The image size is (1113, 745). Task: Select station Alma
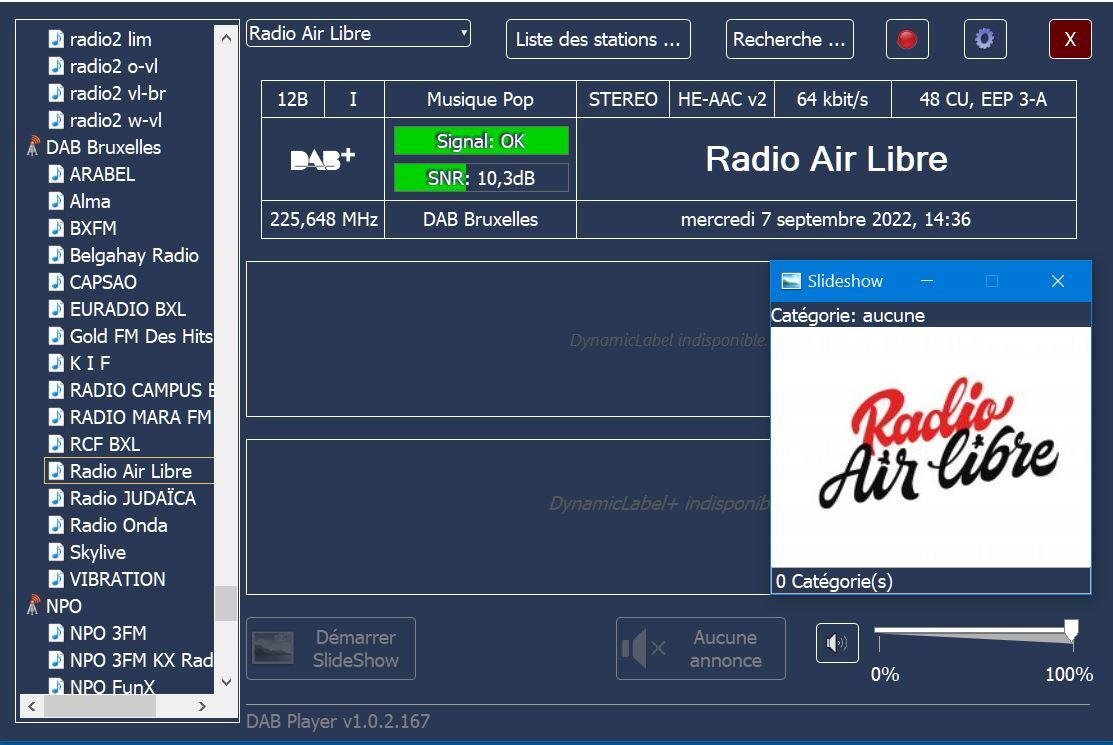pyautogui.click(x=89, y=201)
